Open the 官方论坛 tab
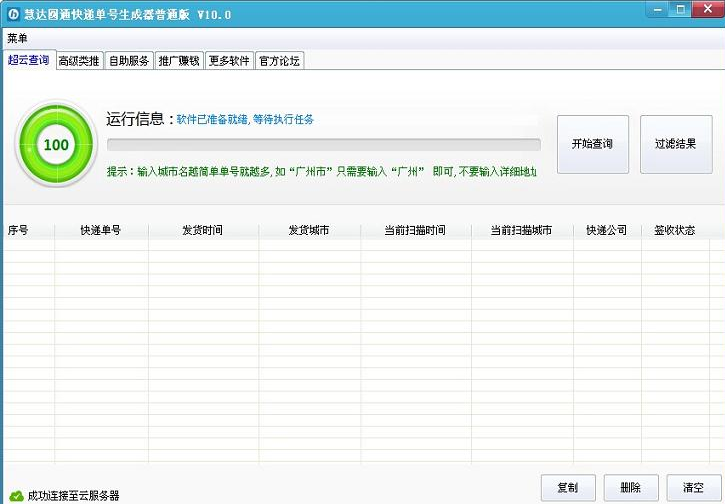Image resolution: width=725 pixels, height=504 pixels. point(279,61)
